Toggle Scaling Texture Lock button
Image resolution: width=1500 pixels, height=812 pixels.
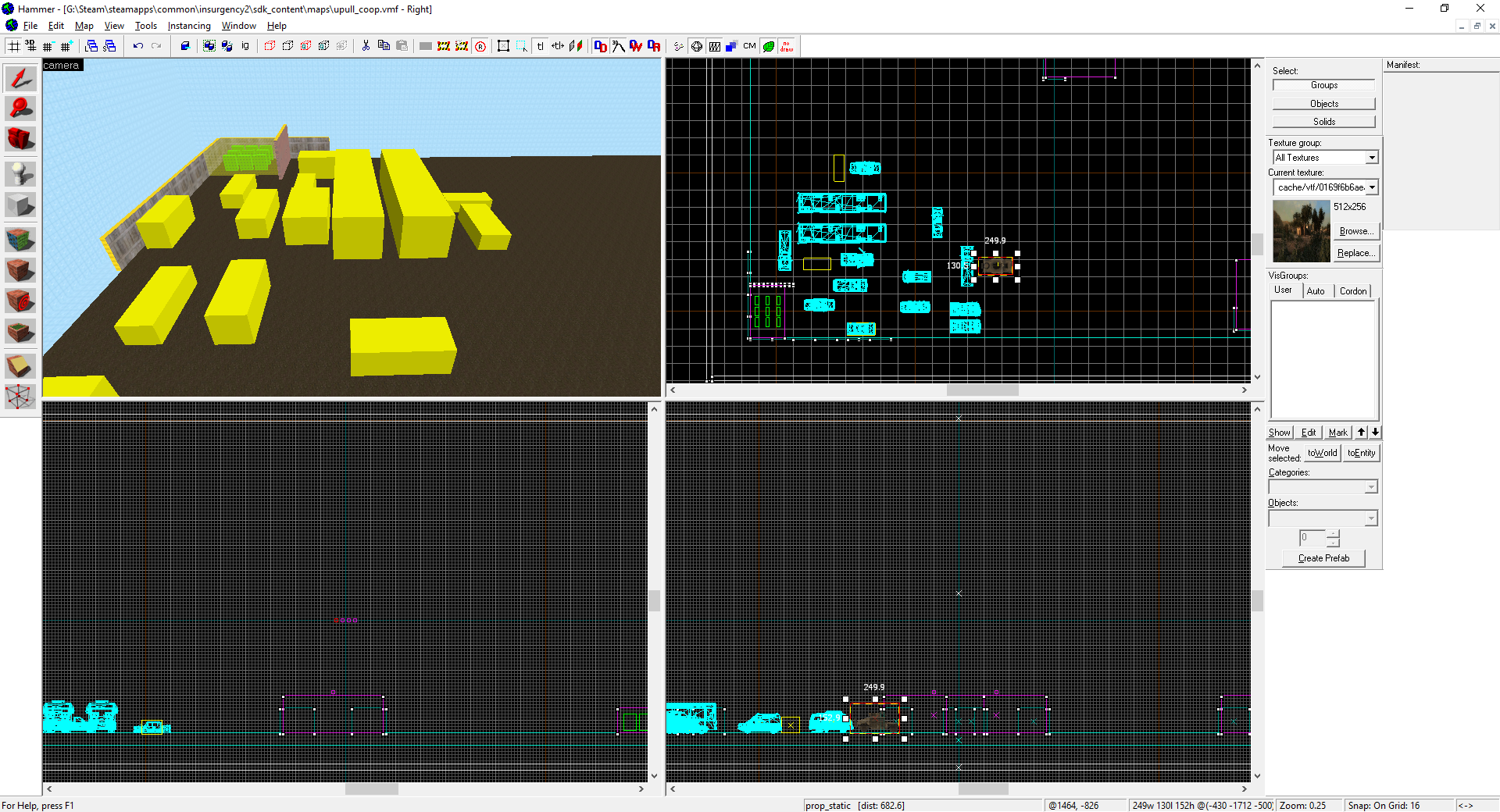coord(558,46)
